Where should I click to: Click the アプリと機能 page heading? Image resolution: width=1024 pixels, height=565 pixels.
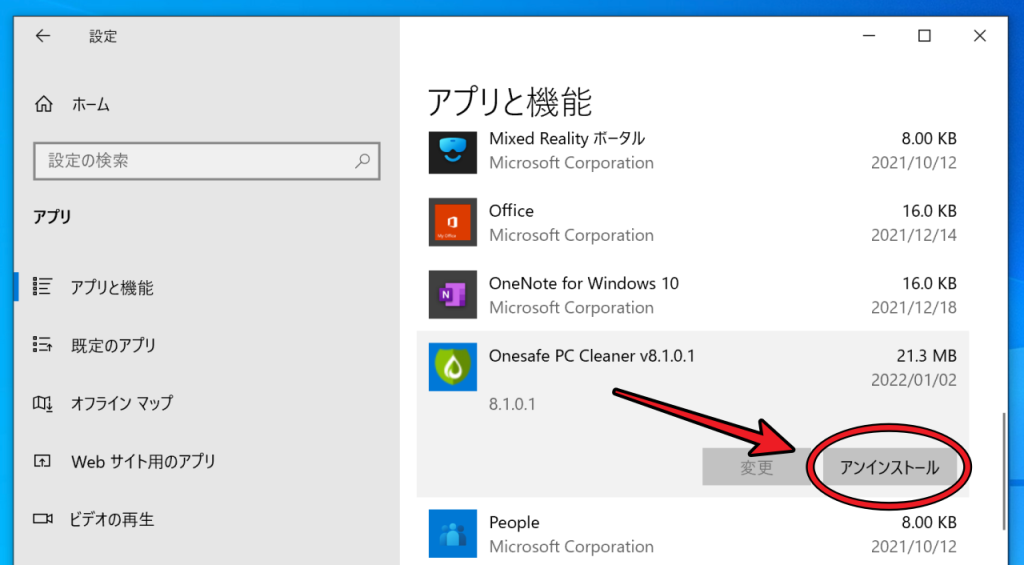510,102
